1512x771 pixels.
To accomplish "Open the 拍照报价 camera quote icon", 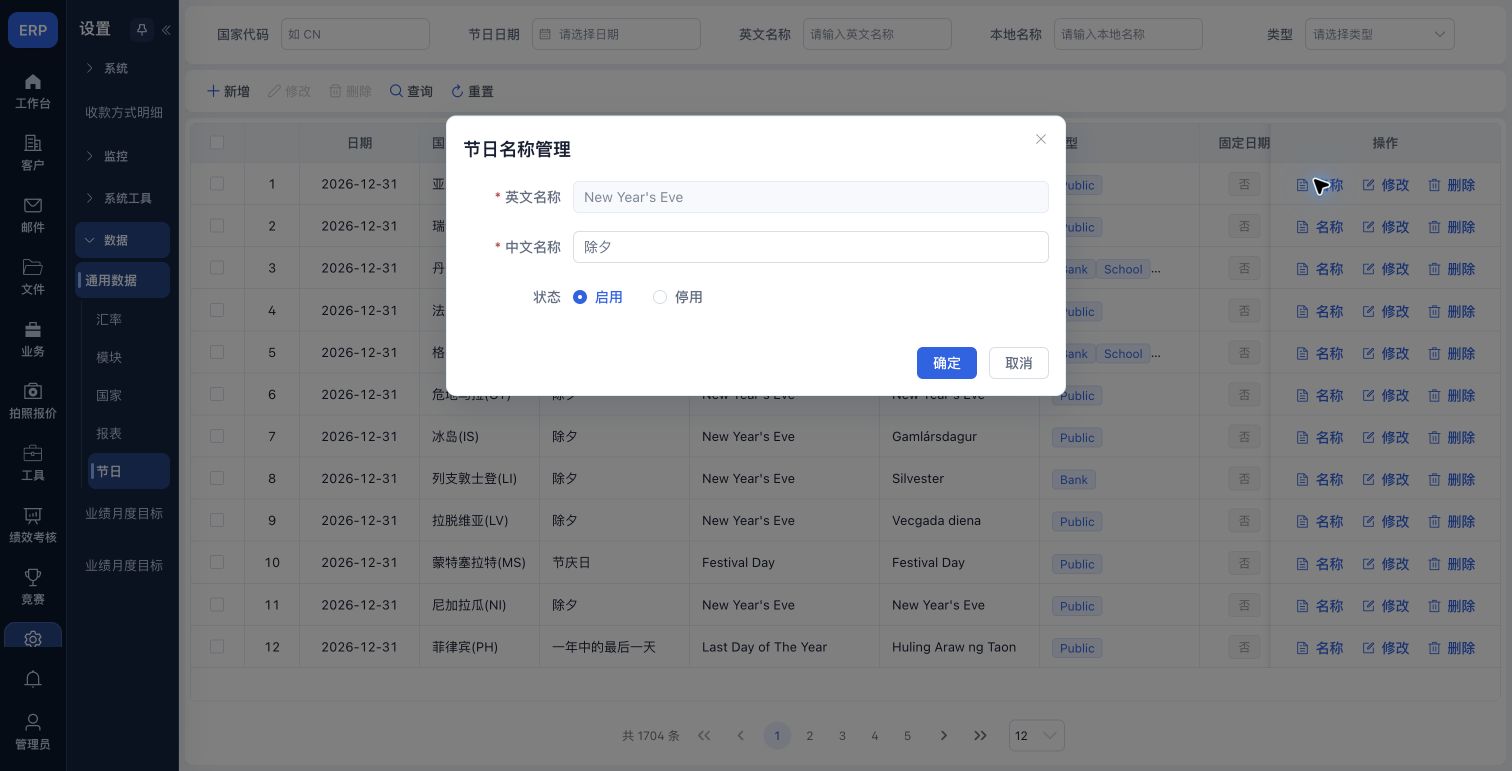I will tap(33, 401).
